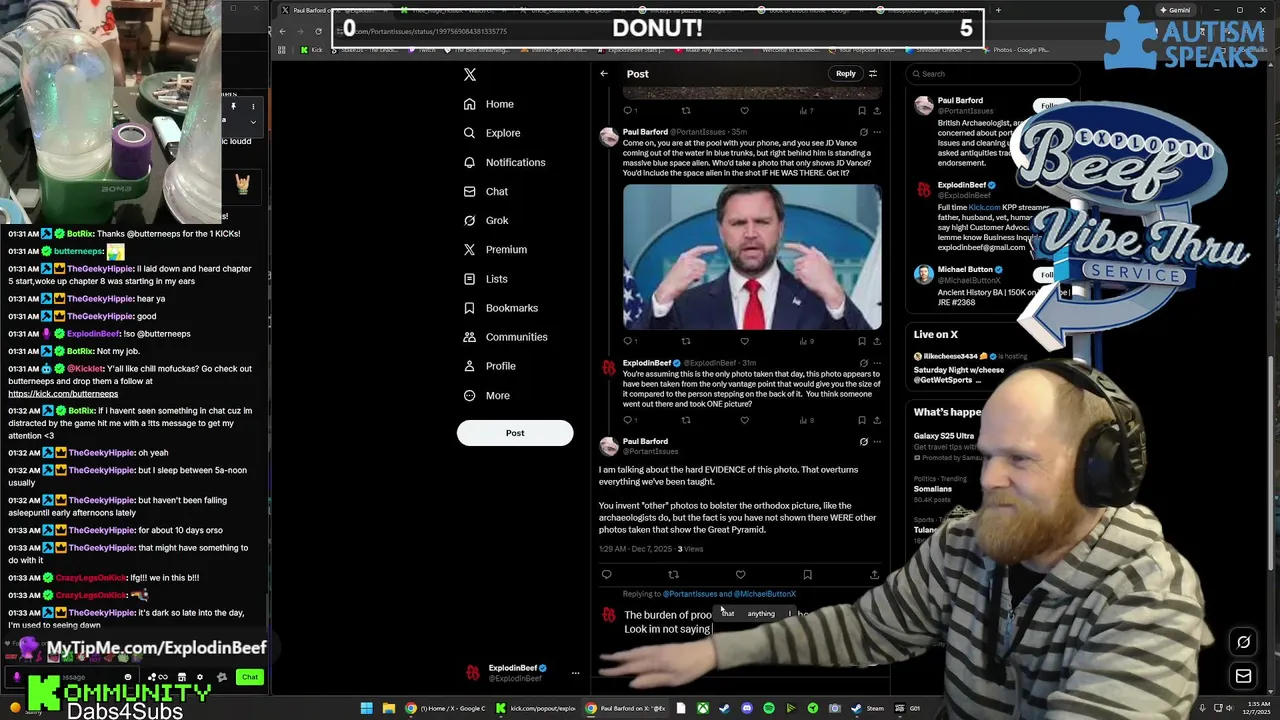1280x720 pixels.
Task: Share the main Great Pyramid post
Action: 874,575
